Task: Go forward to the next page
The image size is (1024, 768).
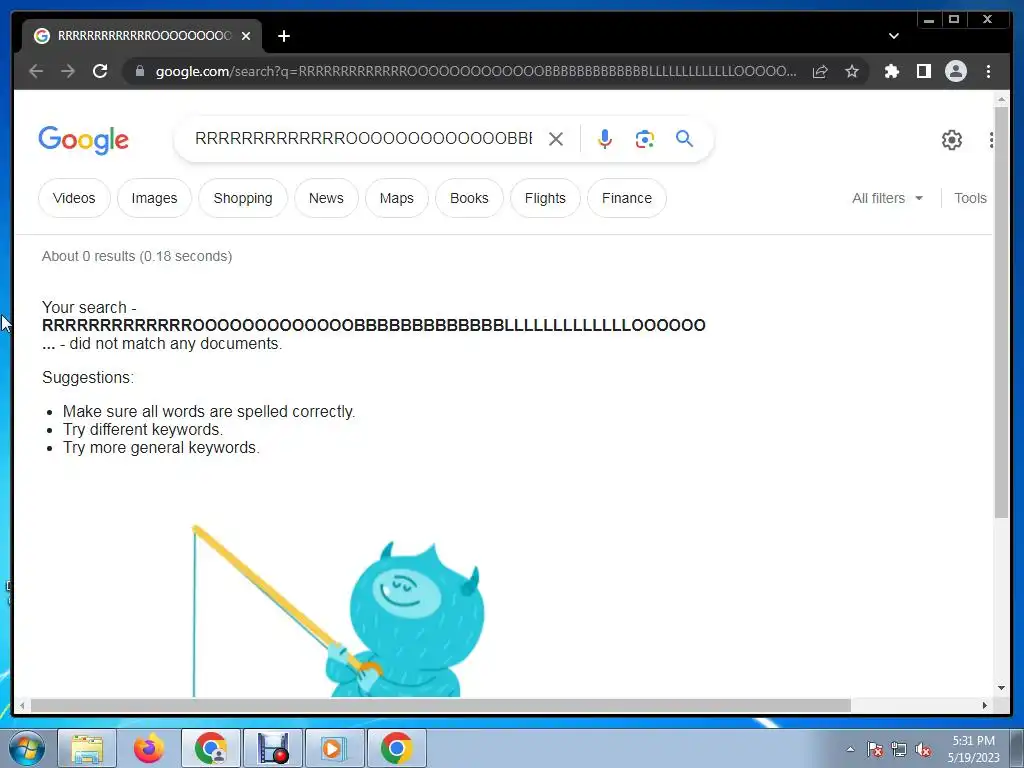Action: tap(68, 71)
